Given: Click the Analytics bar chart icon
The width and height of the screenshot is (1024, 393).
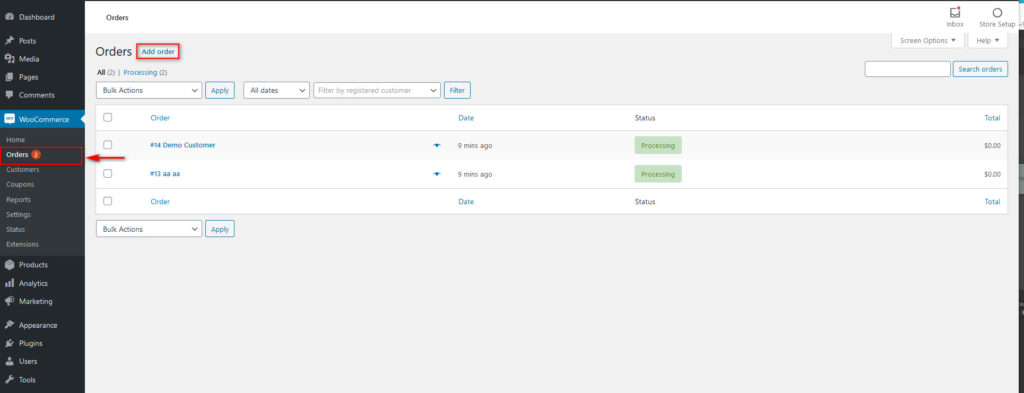Looking at the screenshot, I should [9, 283].
